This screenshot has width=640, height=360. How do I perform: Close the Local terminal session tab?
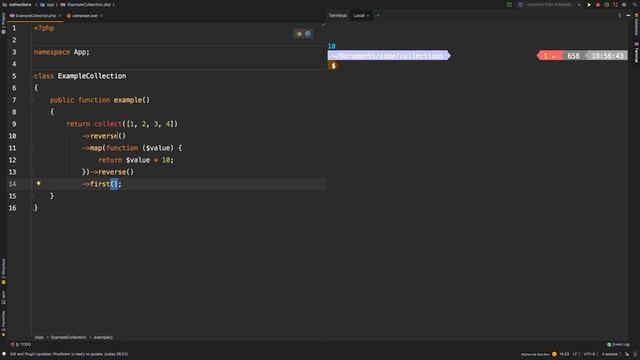368,16
